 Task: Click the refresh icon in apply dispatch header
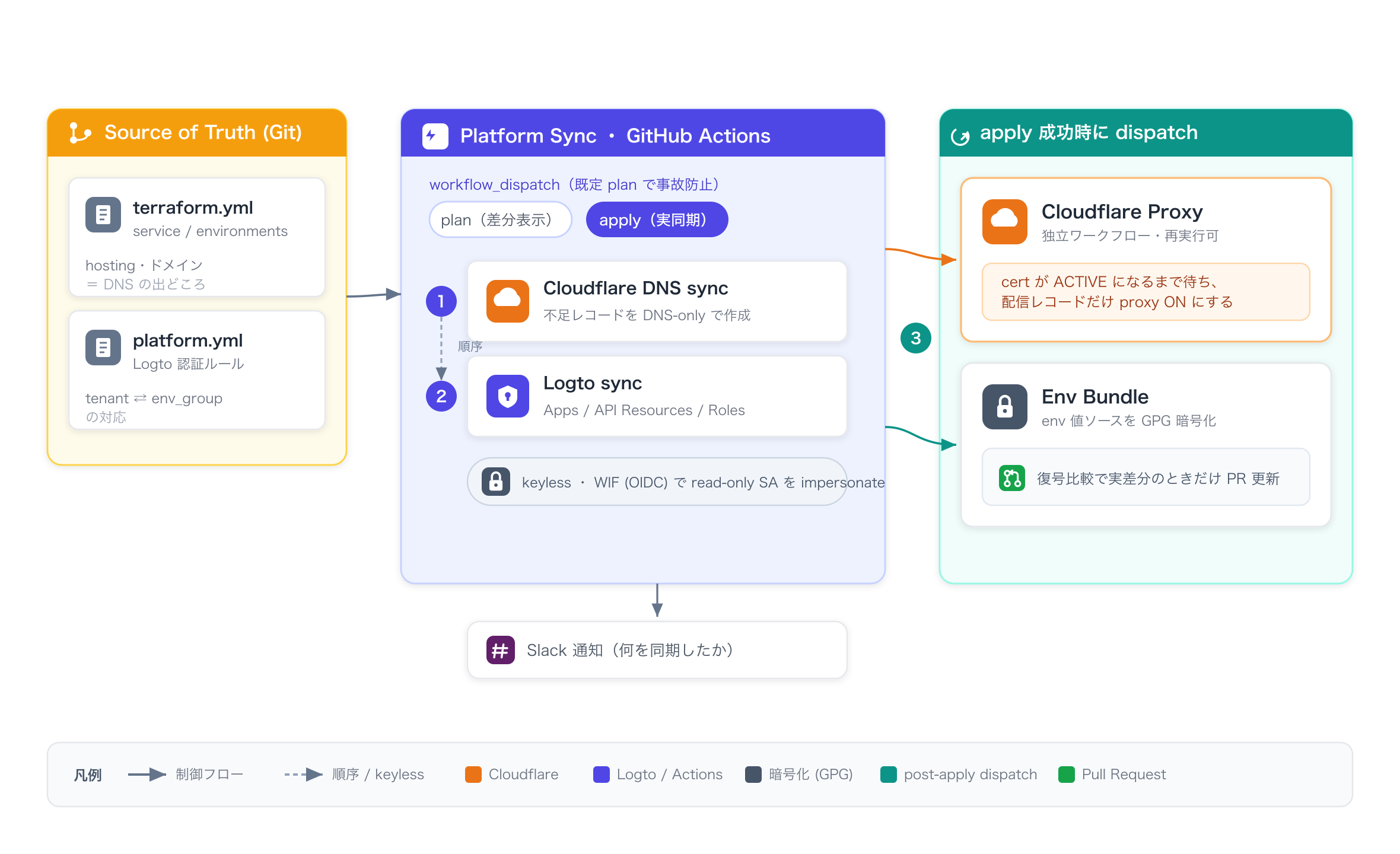click(x=960, y=136)
